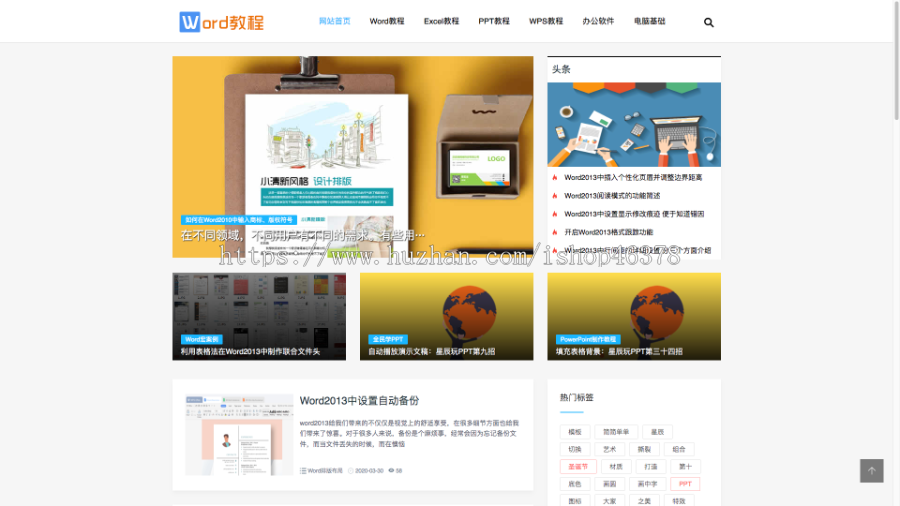Open the search magnifier icon in header
This screenshot has height=506, width=900.
[708, 22]
